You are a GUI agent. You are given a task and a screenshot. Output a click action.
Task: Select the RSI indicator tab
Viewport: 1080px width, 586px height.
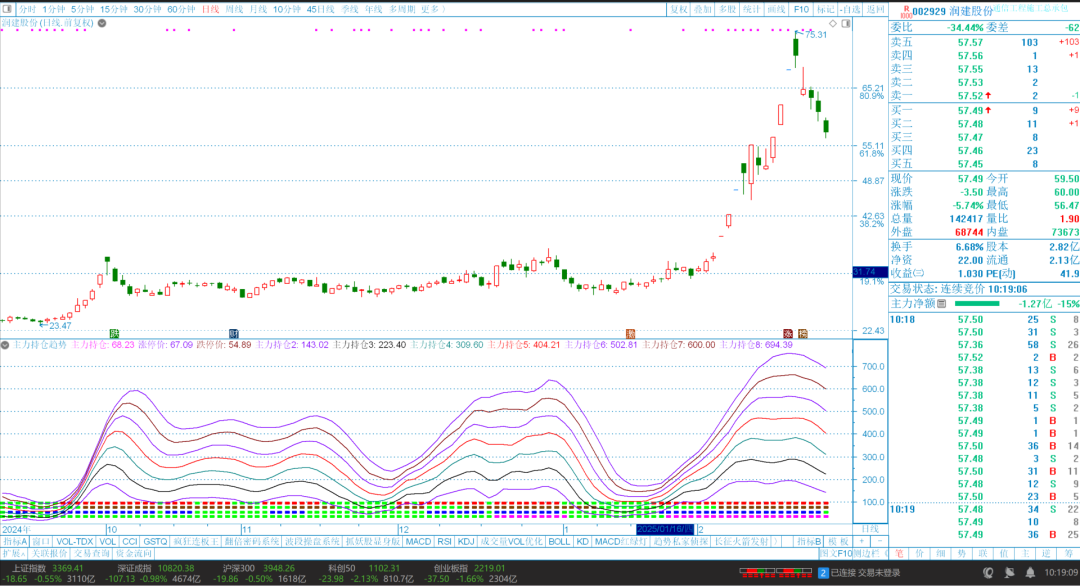coord(444,542)
